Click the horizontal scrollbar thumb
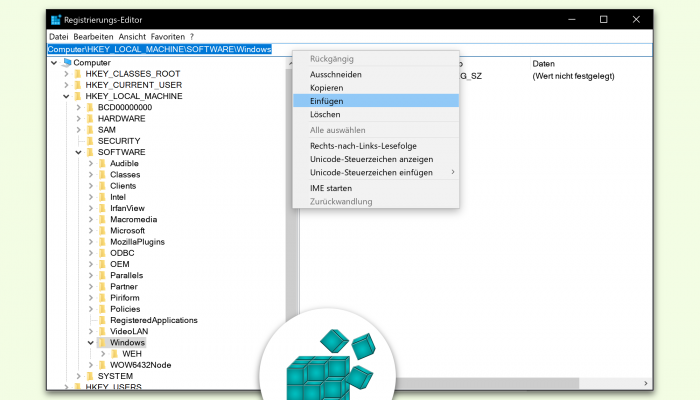 click(x=487, y=383)
